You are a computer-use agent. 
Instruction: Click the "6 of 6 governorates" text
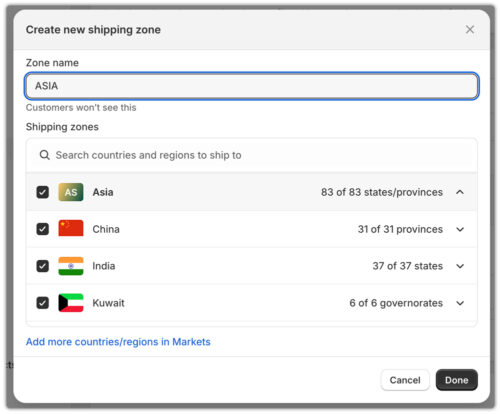(396, 303)
